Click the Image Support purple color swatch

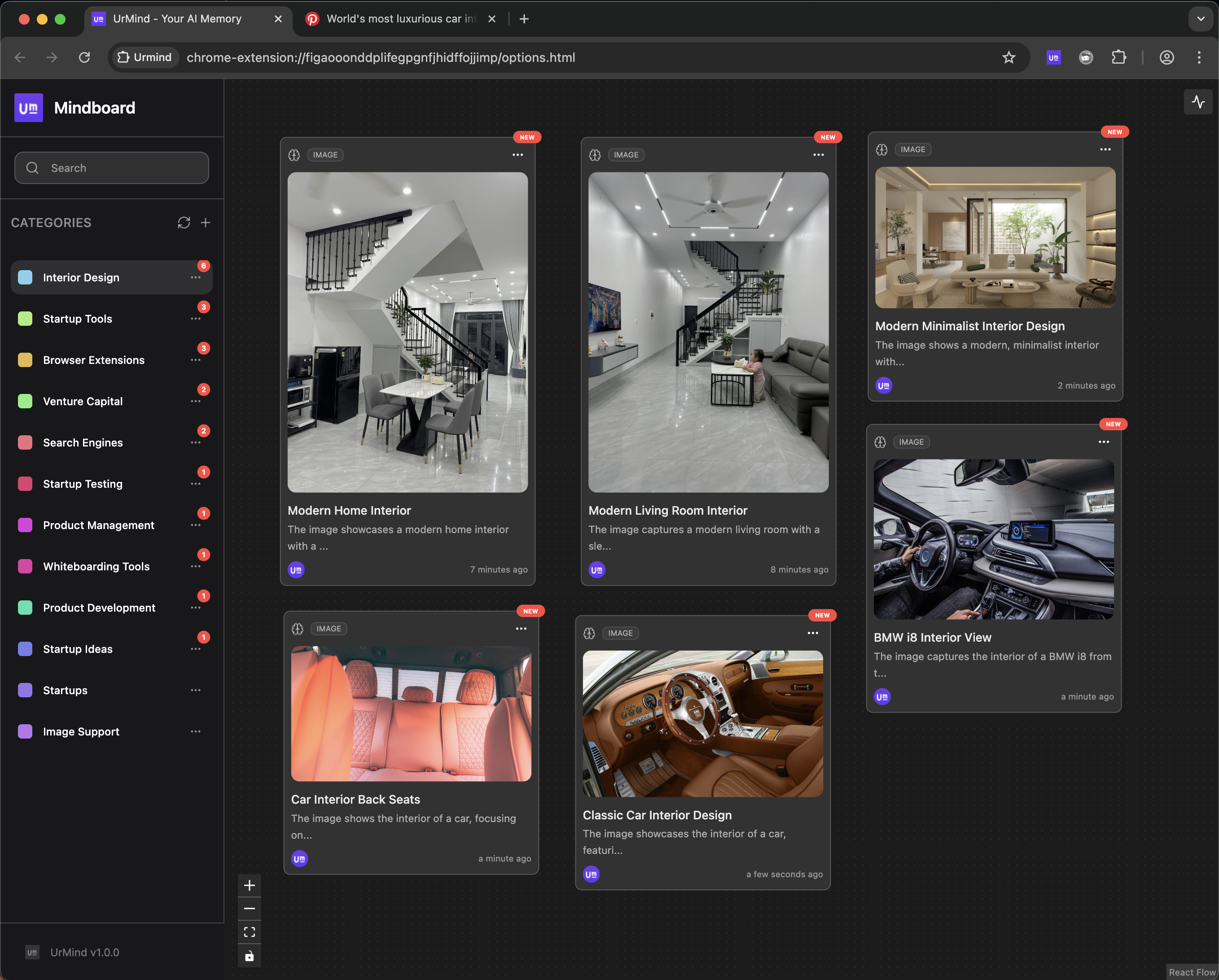26,731
